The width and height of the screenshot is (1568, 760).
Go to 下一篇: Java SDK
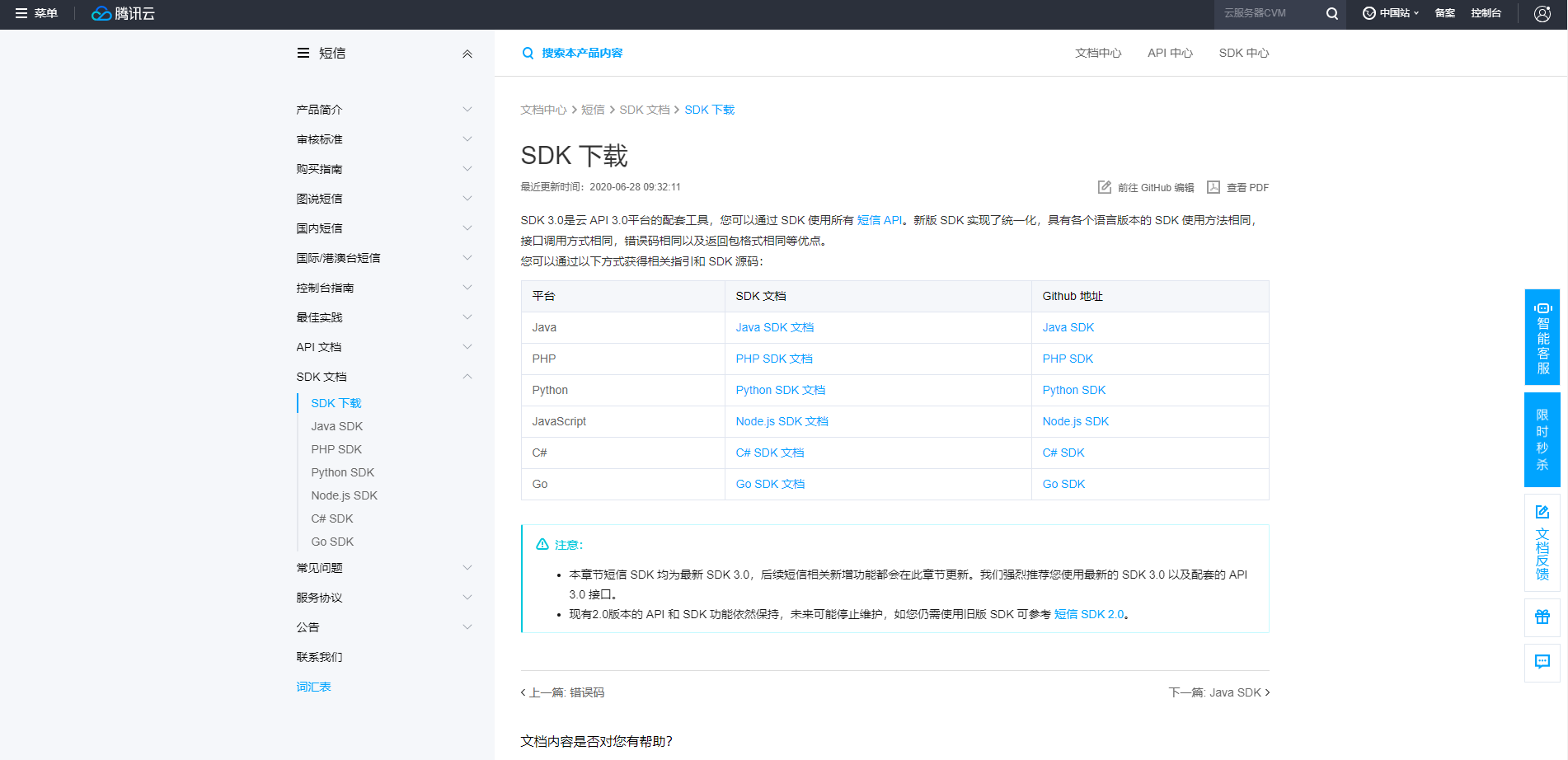pyautogui.click(x=1218, y=692)
